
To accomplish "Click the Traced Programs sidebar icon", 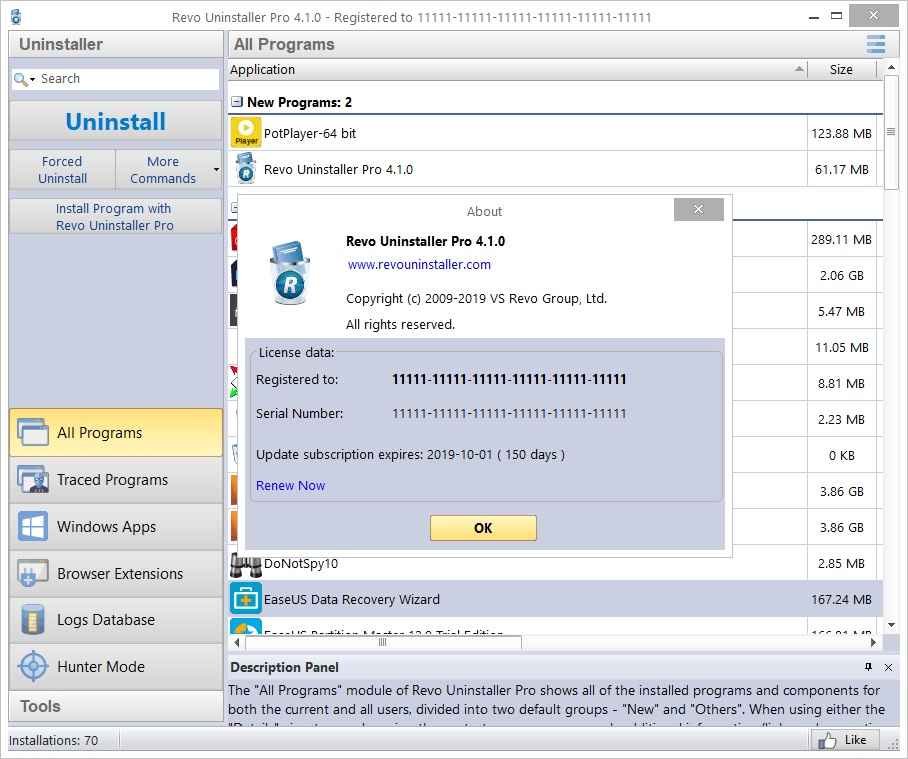I will coord(33,479).
